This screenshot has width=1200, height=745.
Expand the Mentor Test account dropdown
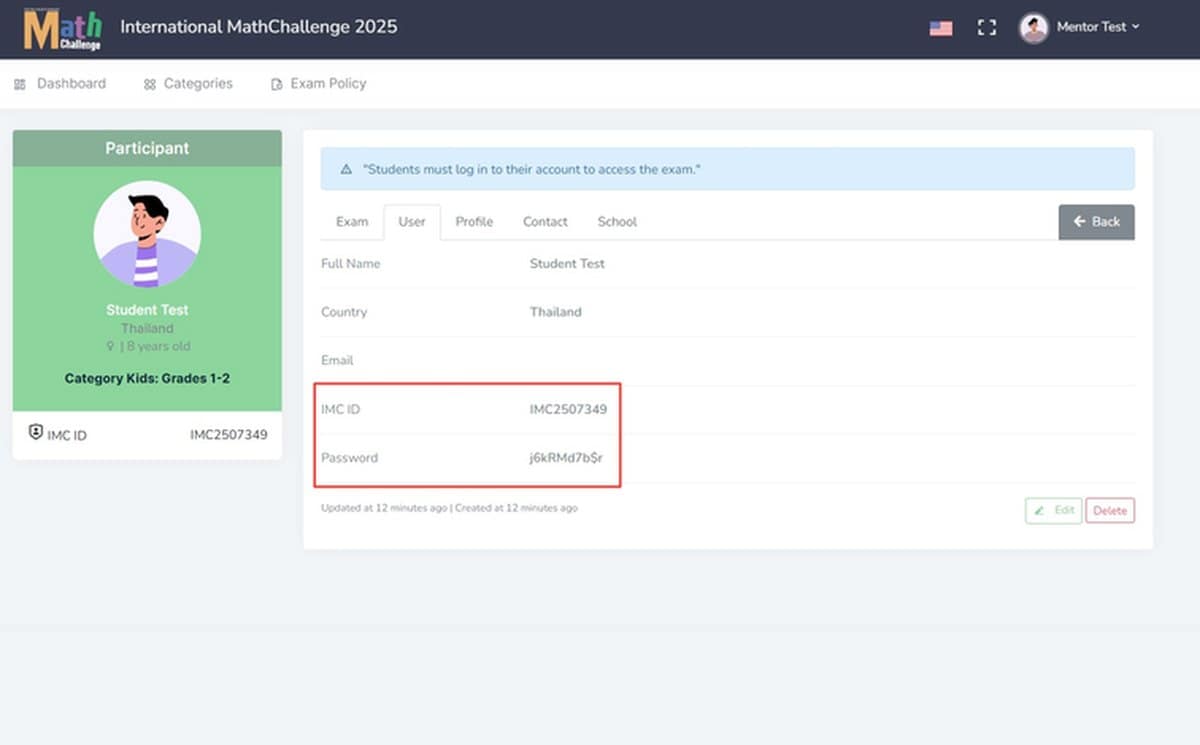click(x=1098, y=27)
